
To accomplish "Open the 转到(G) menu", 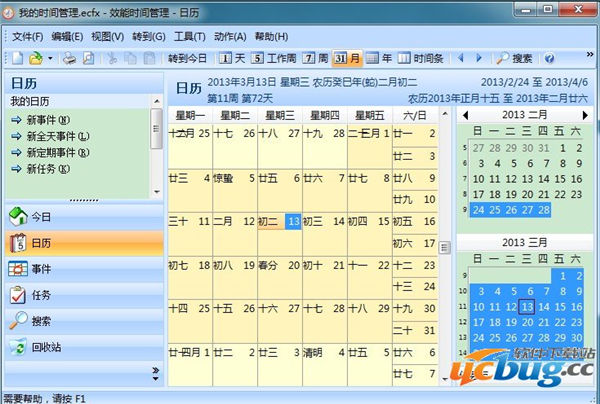I will [149, 37].
